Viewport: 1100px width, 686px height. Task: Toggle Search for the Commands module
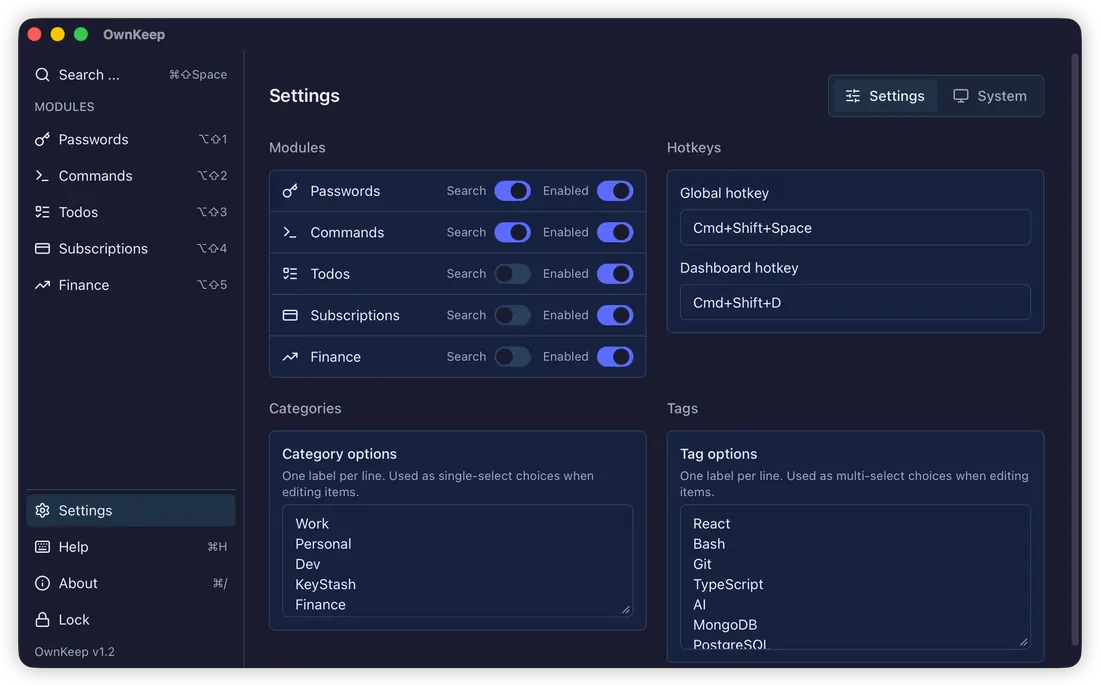click(512, 232)
